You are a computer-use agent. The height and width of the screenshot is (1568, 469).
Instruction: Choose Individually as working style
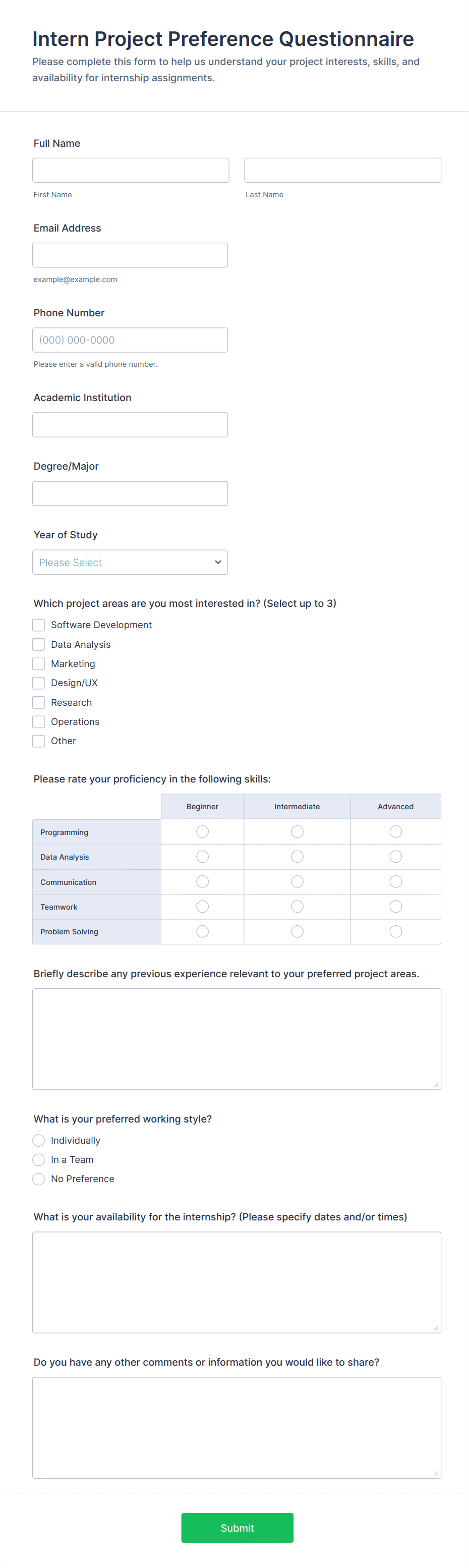(x=39, y=1140)
